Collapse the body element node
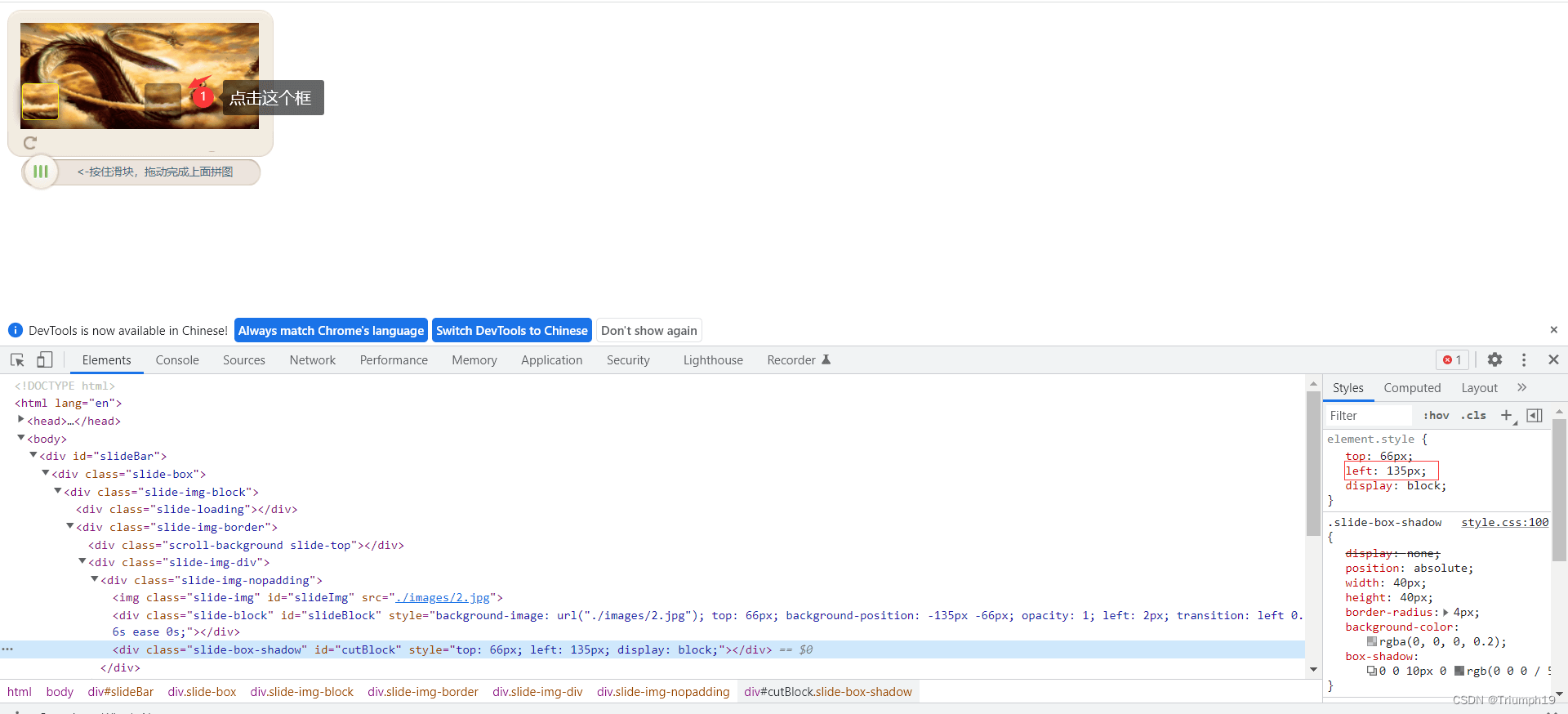 point(21,439)
